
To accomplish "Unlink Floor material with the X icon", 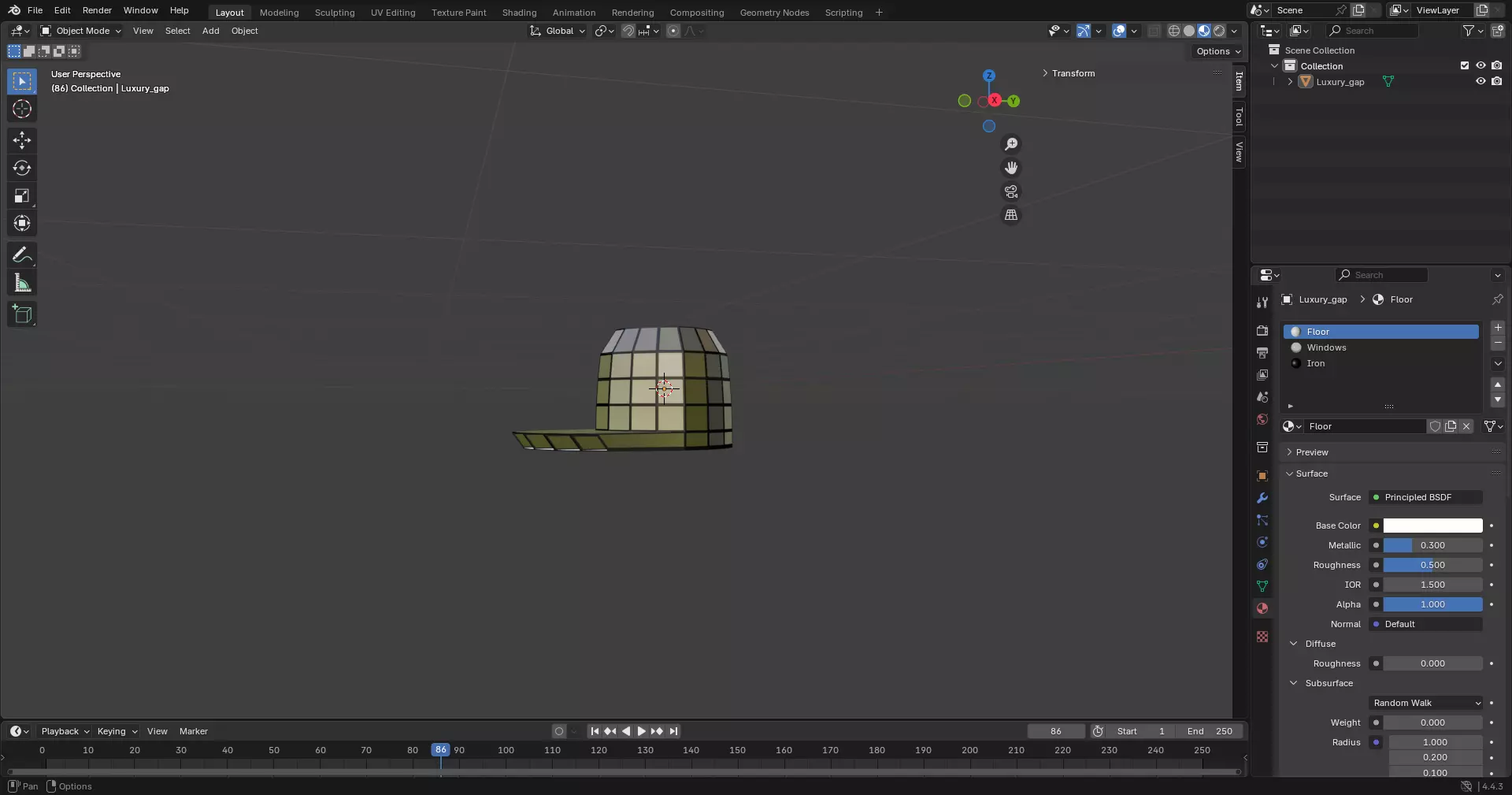I will [x=1466, y=426].
